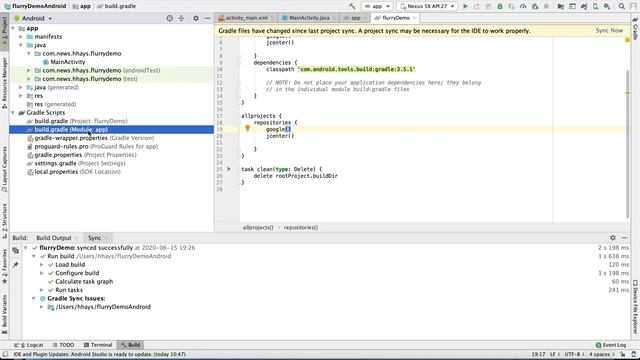Image resolution: width=640 pixels, height=360 pixels.
Task: Click the Debug app bug icon
Action: (500, 6)
